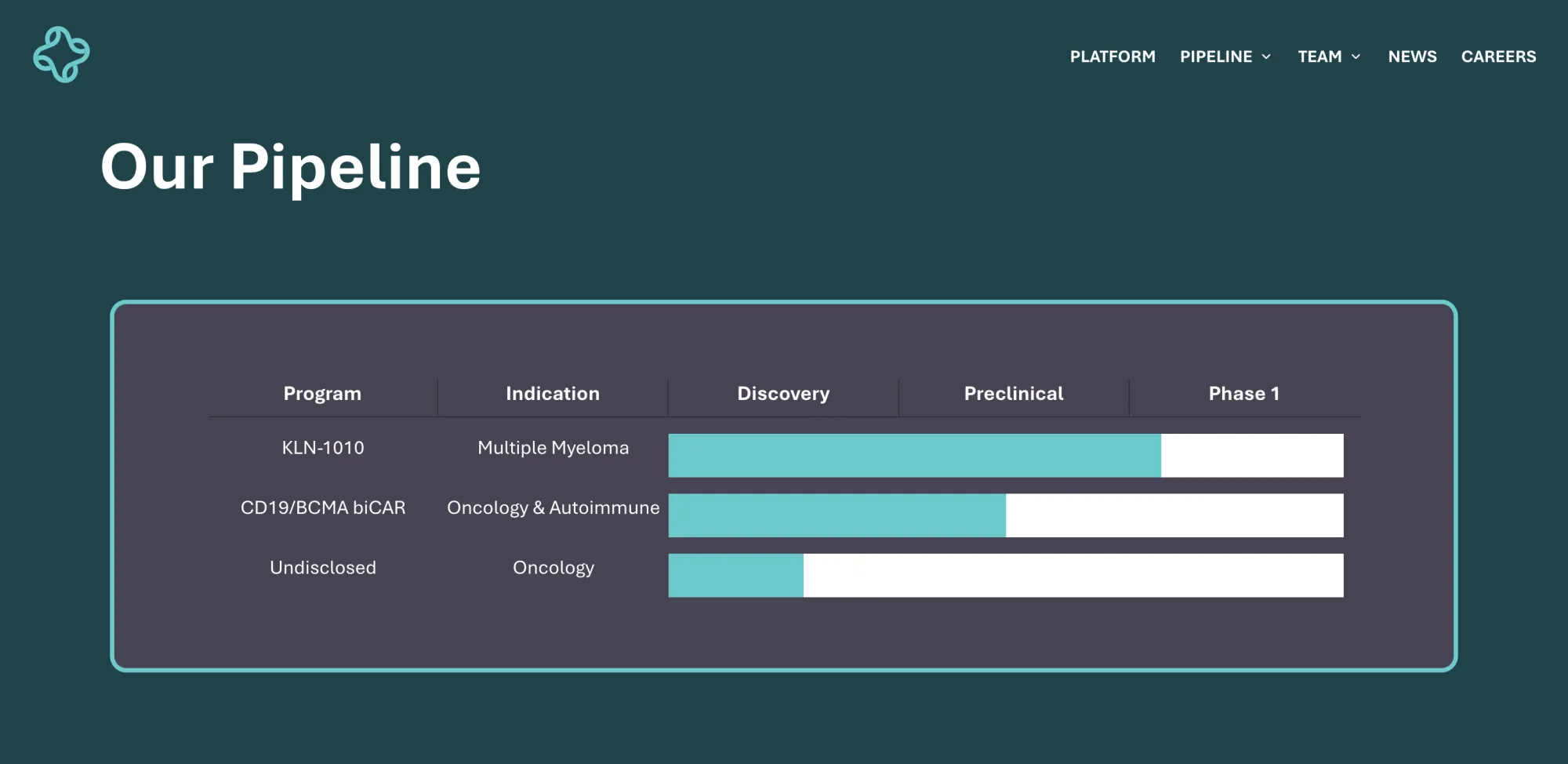
Task: Open the Team navigation link
Action: [x=1319, y=56]
